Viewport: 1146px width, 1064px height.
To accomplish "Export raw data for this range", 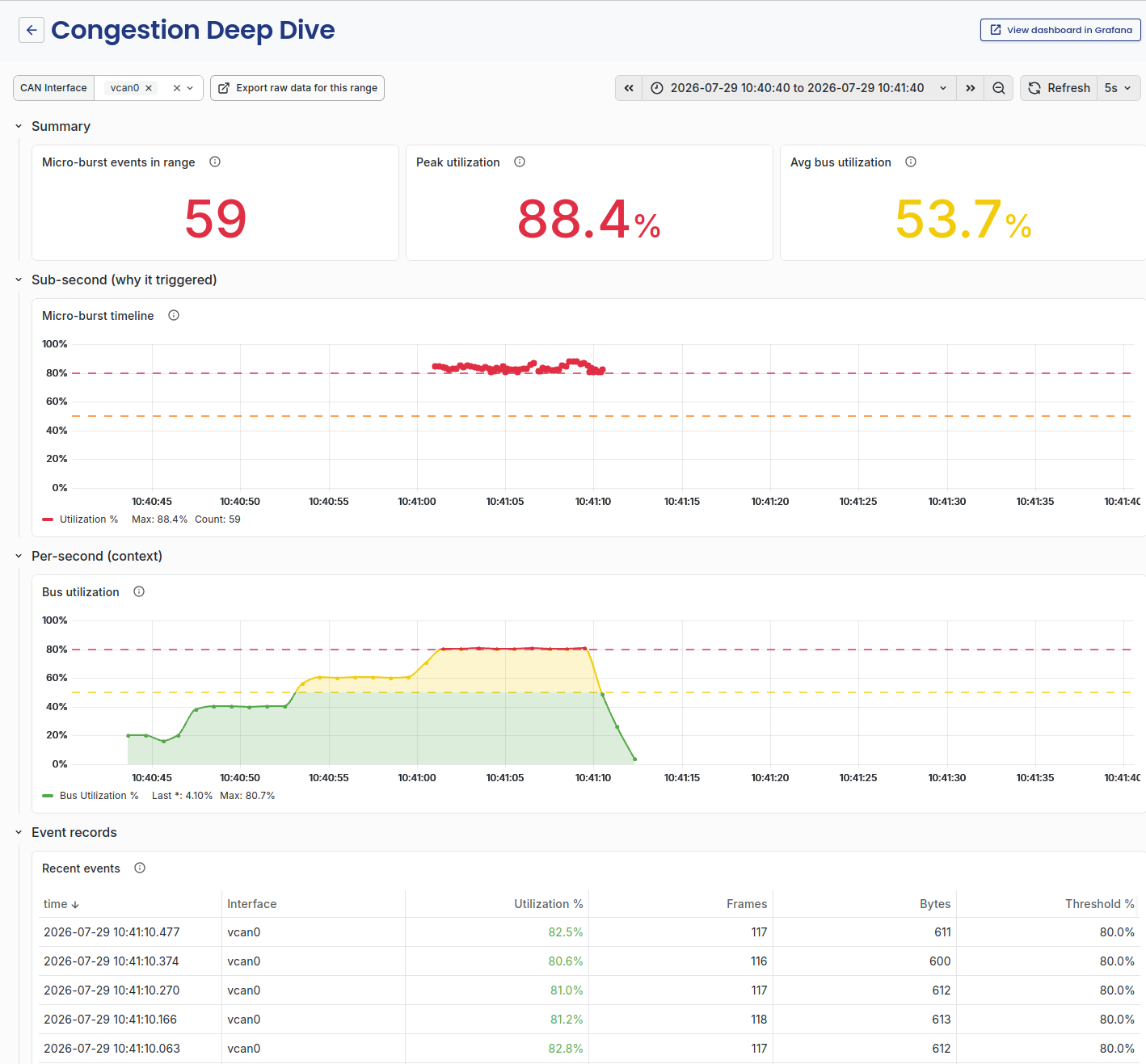I will click(297, 88).
